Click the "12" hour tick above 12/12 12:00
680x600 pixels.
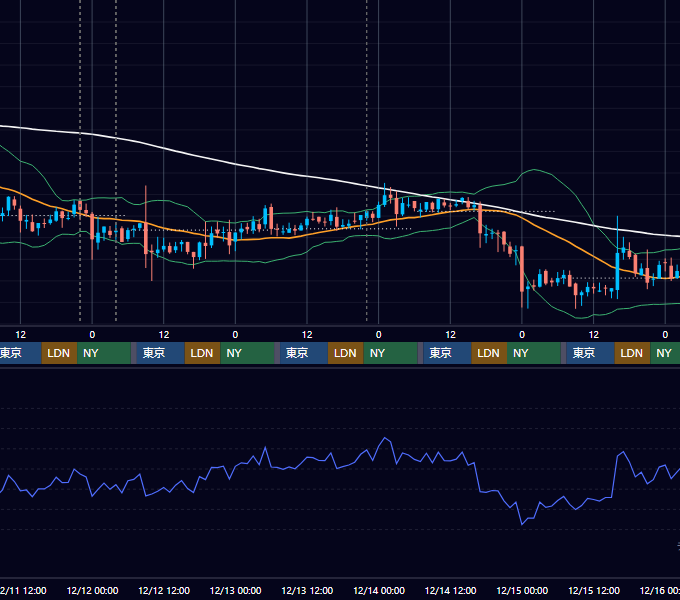point(164,335)
